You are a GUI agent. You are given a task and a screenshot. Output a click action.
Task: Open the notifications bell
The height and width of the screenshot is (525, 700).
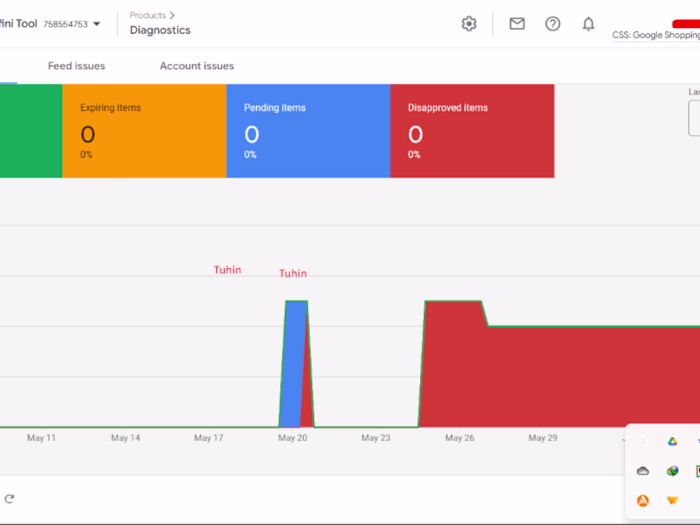click(588, 24)
